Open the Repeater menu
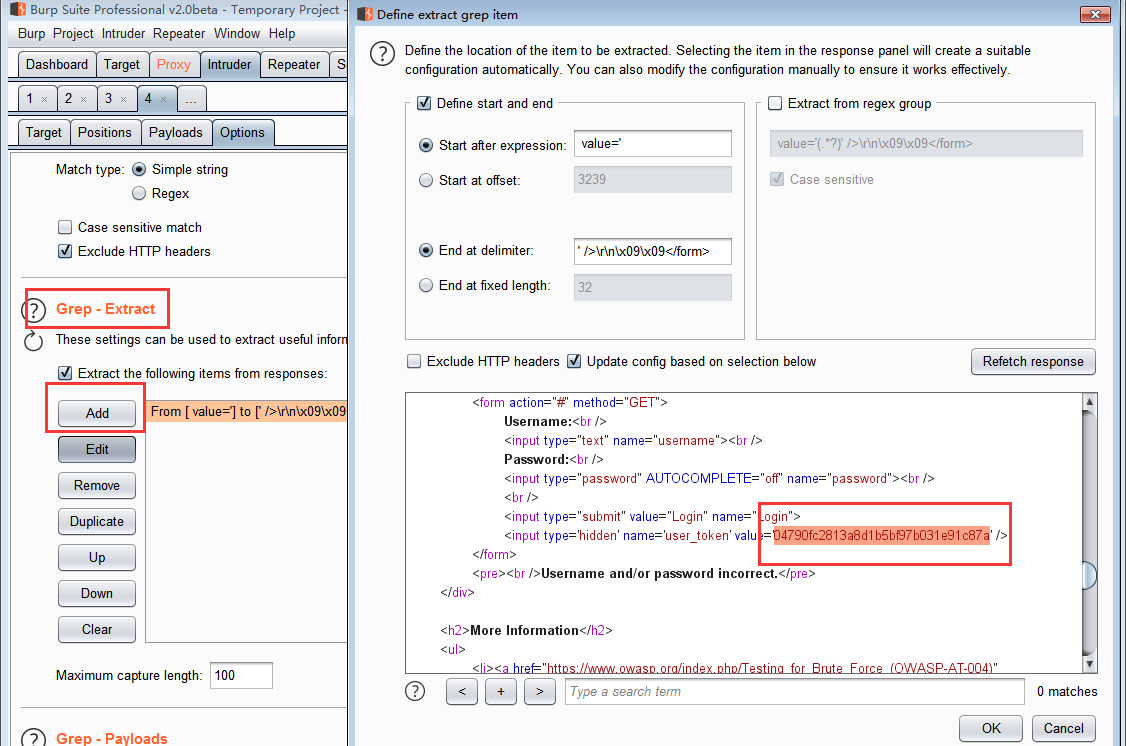The width and height of the screenshot is (1126, 746). click(179, 34)
